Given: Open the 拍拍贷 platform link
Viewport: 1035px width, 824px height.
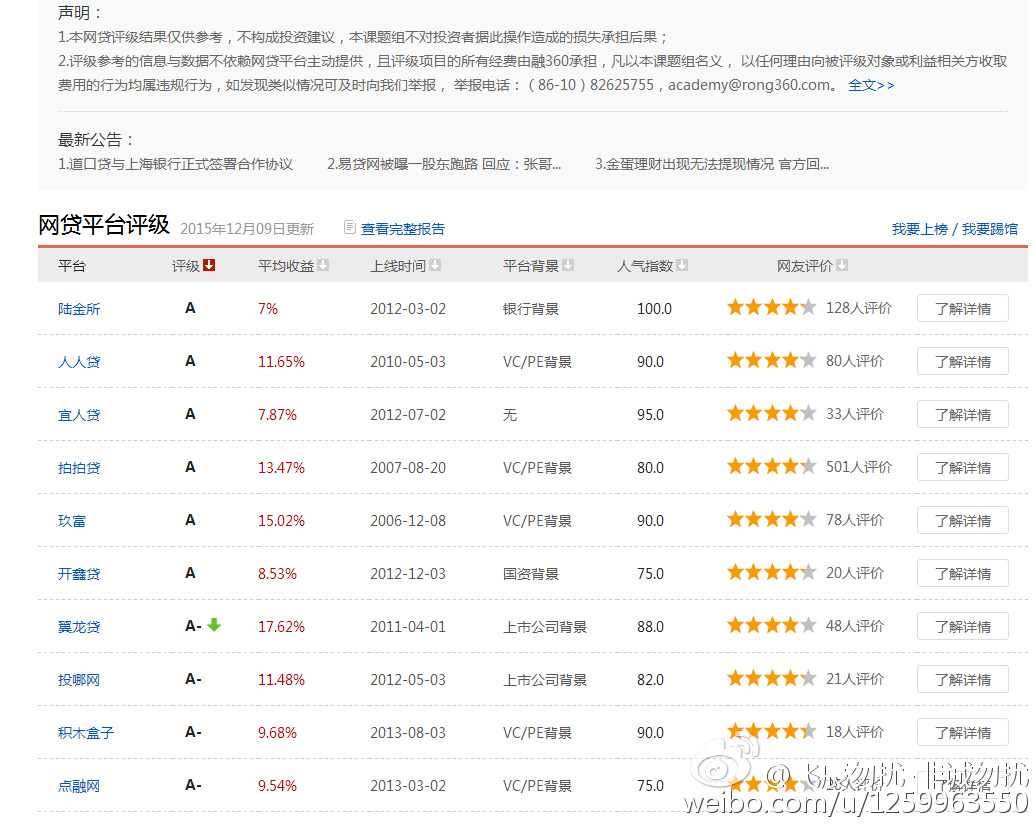Looking at the screenshot, I should pyautogui.click(x=79, y=468).
